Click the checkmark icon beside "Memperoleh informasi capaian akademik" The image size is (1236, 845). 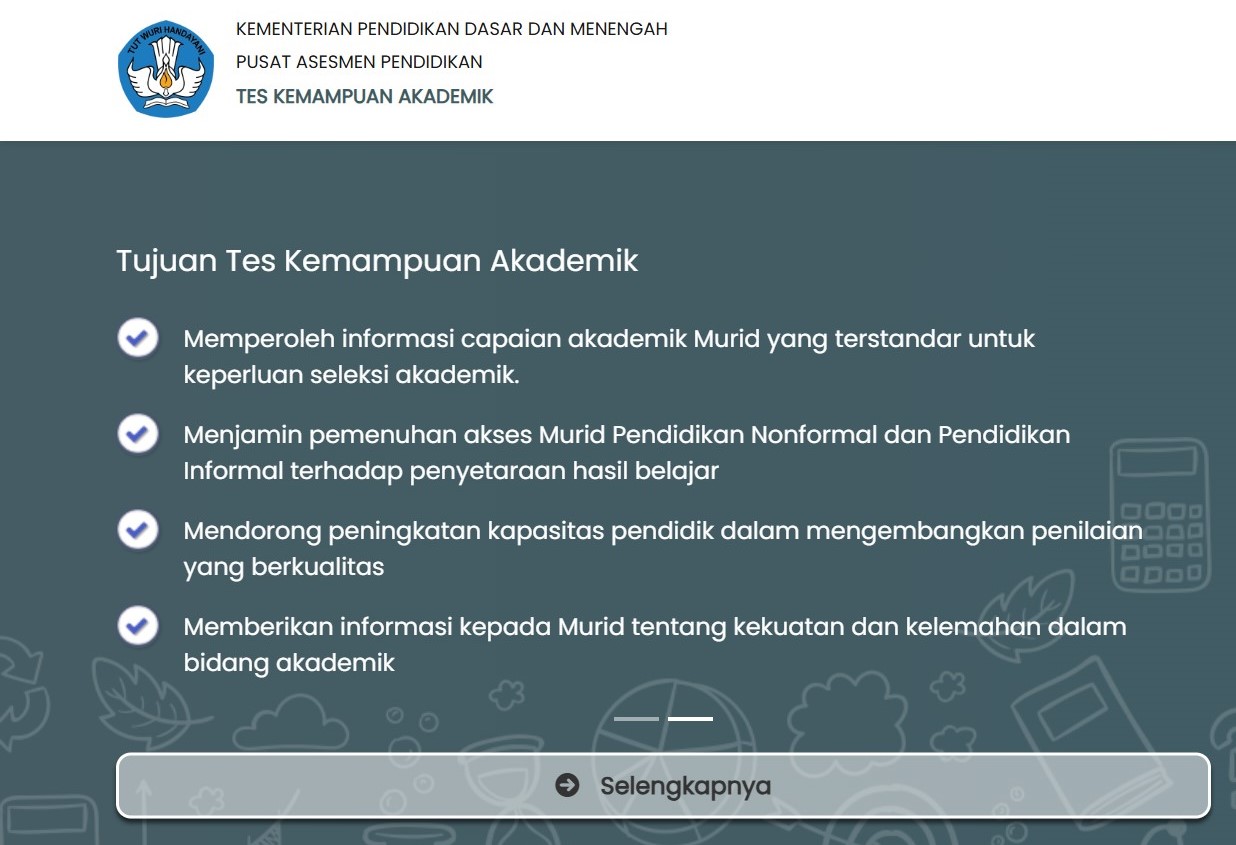[138, 338]
